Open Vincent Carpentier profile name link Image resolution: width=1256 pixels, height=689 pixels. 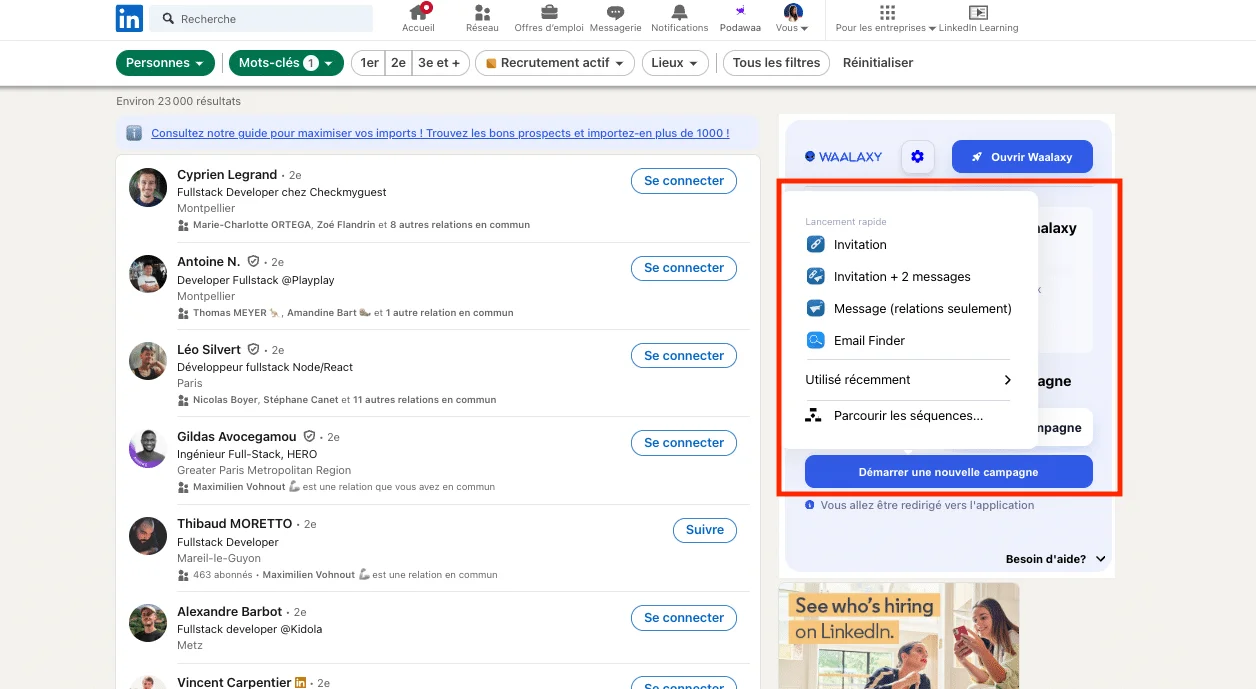pos(234,683)
